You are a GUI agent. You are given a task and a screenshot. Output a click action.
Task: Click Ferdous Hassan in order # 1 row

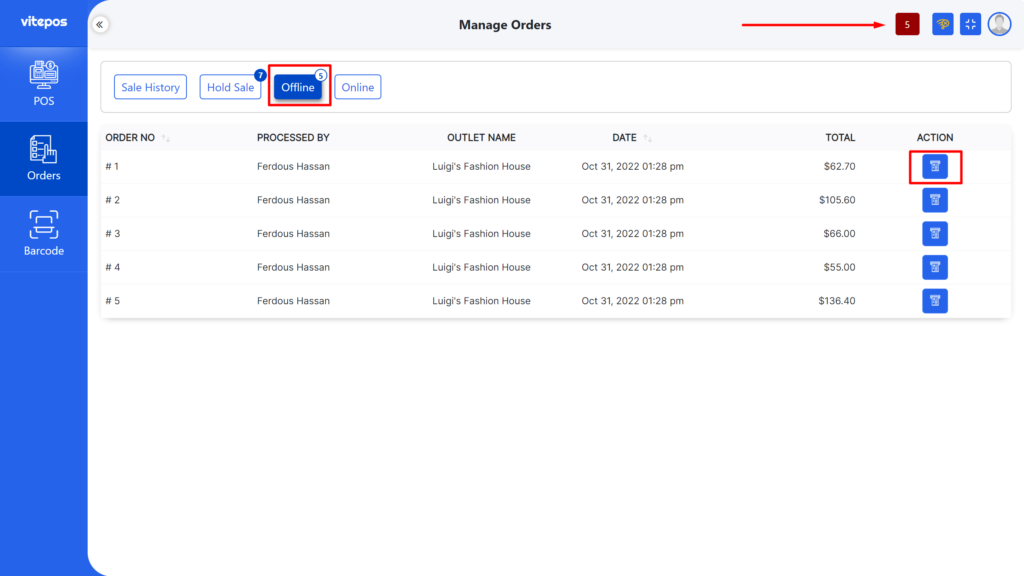[293, 167]
